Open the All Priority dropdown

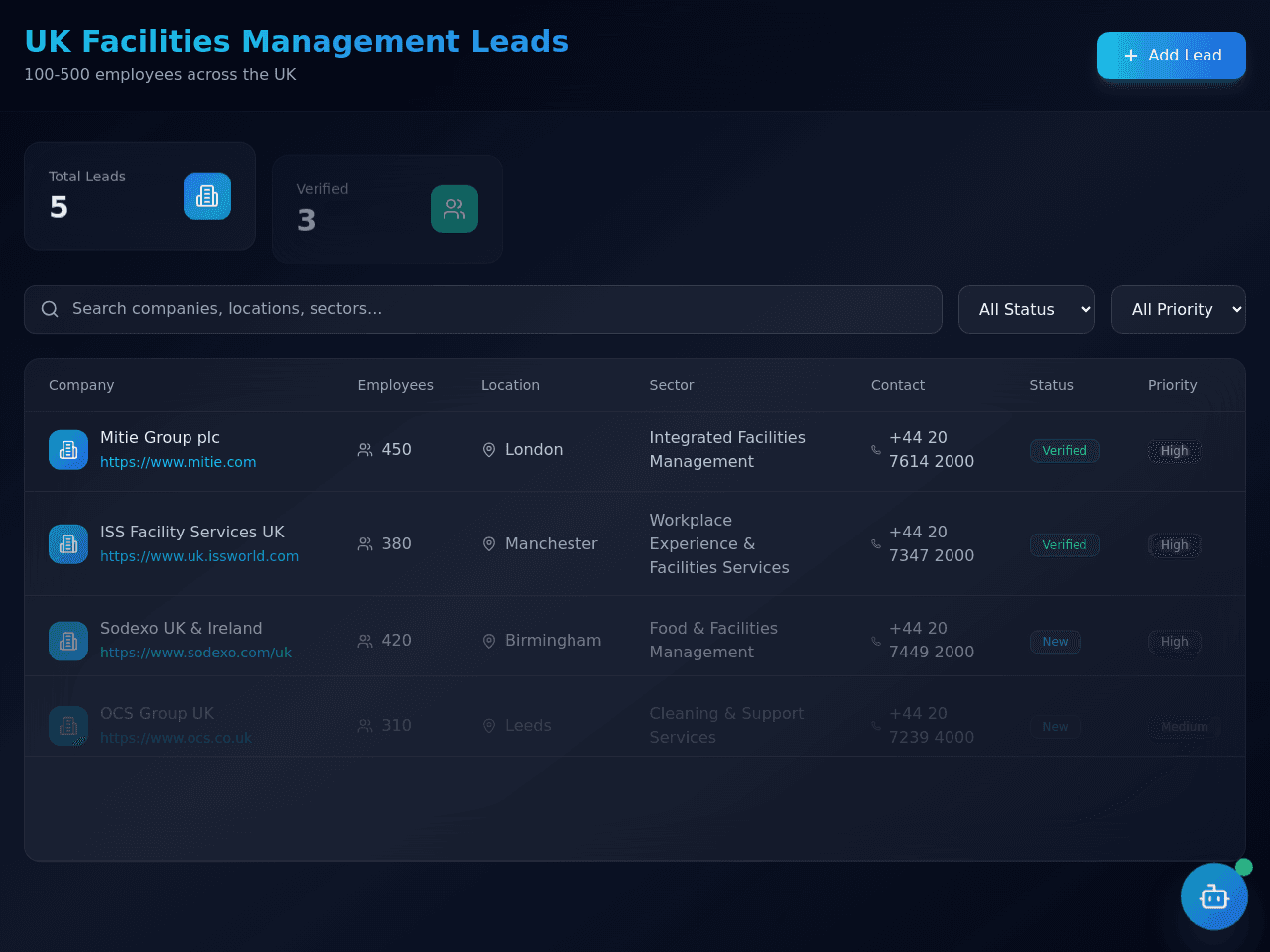pos(1179,309)
